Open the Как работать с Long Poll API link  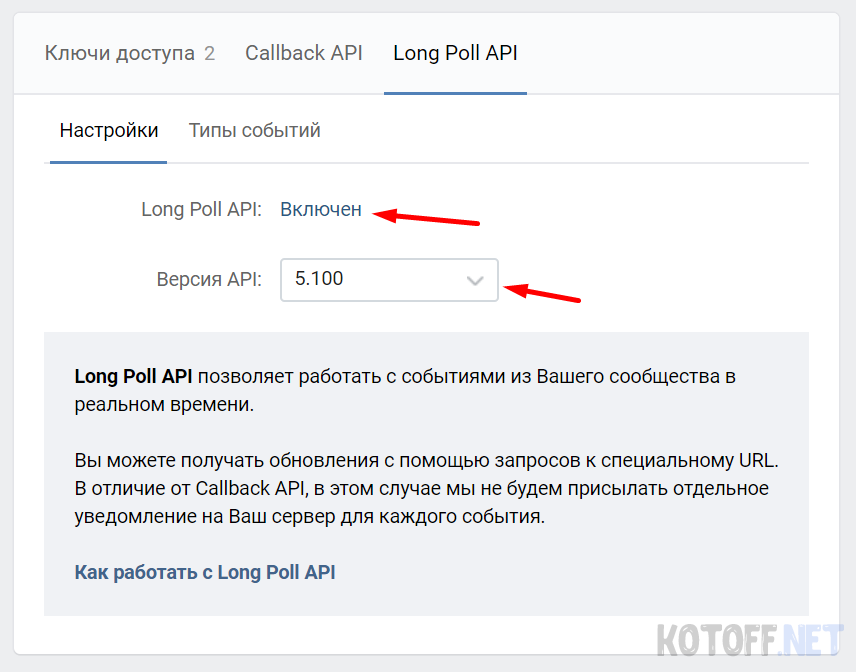[205, 573]
